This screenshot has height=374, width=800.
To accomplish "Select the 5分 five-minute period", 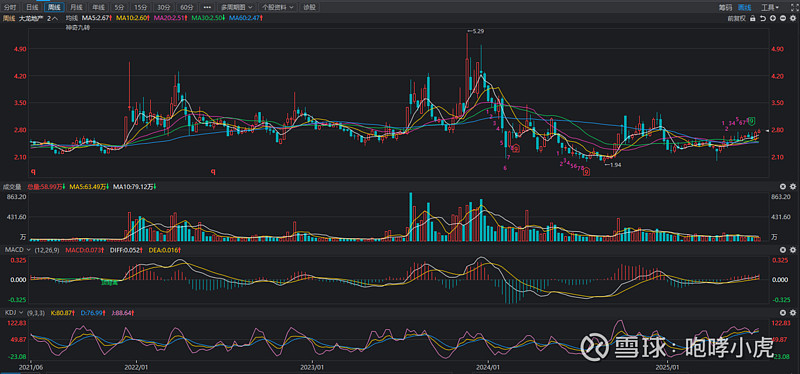I will pyautogui.click(x=119, y=8).
